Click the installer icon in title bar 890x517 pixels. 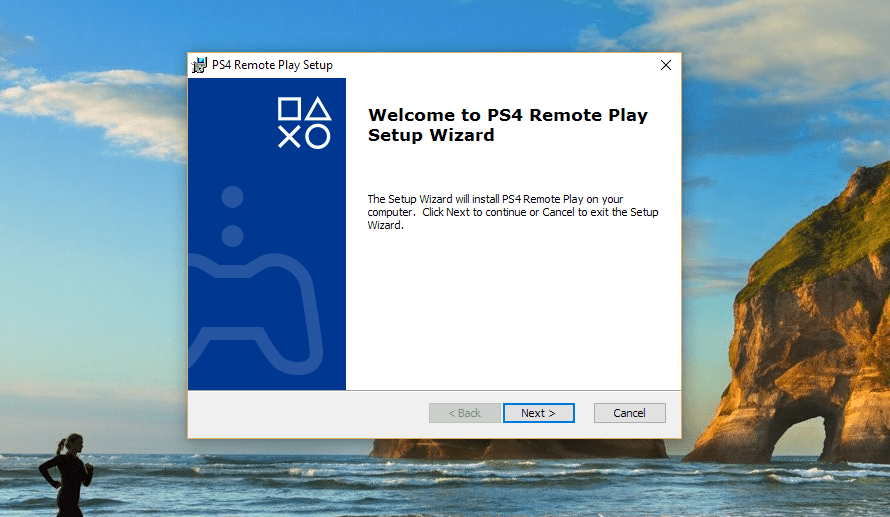199,65
